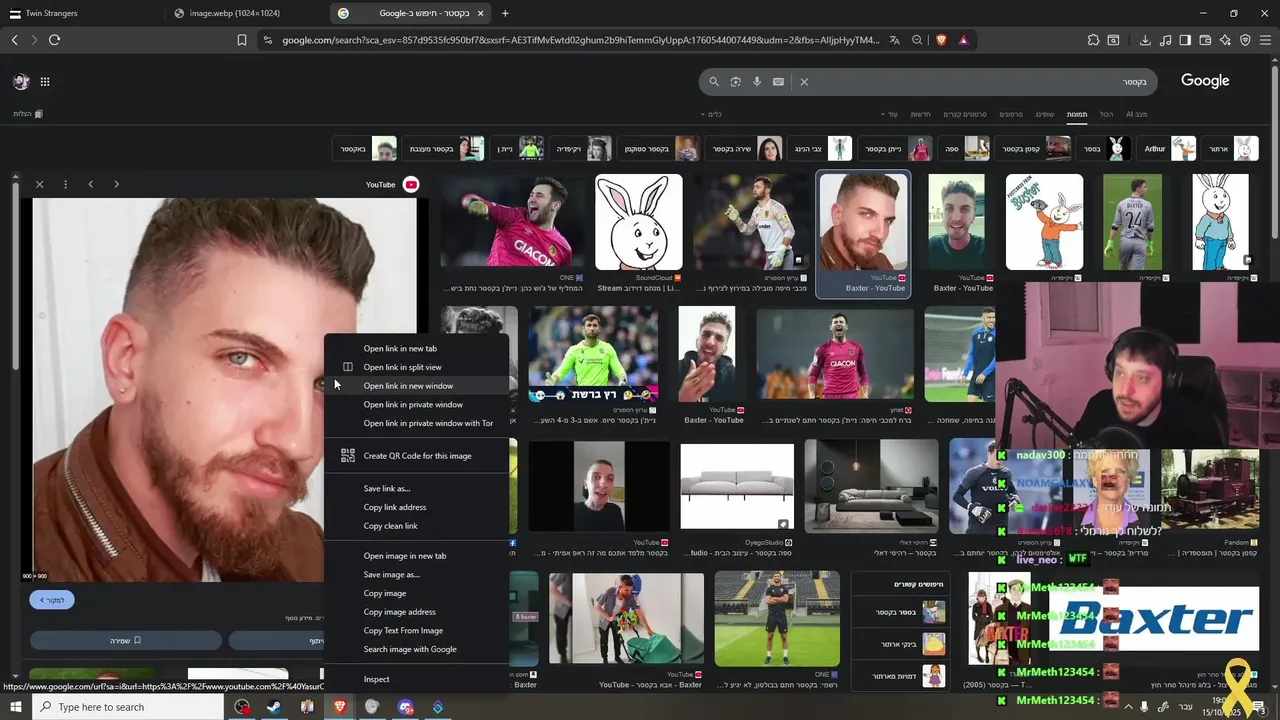Search by image with the Google Lens icon
The height and width of the screenshot is (720, 1280).
pyautogui.click(x=735, y=82)
